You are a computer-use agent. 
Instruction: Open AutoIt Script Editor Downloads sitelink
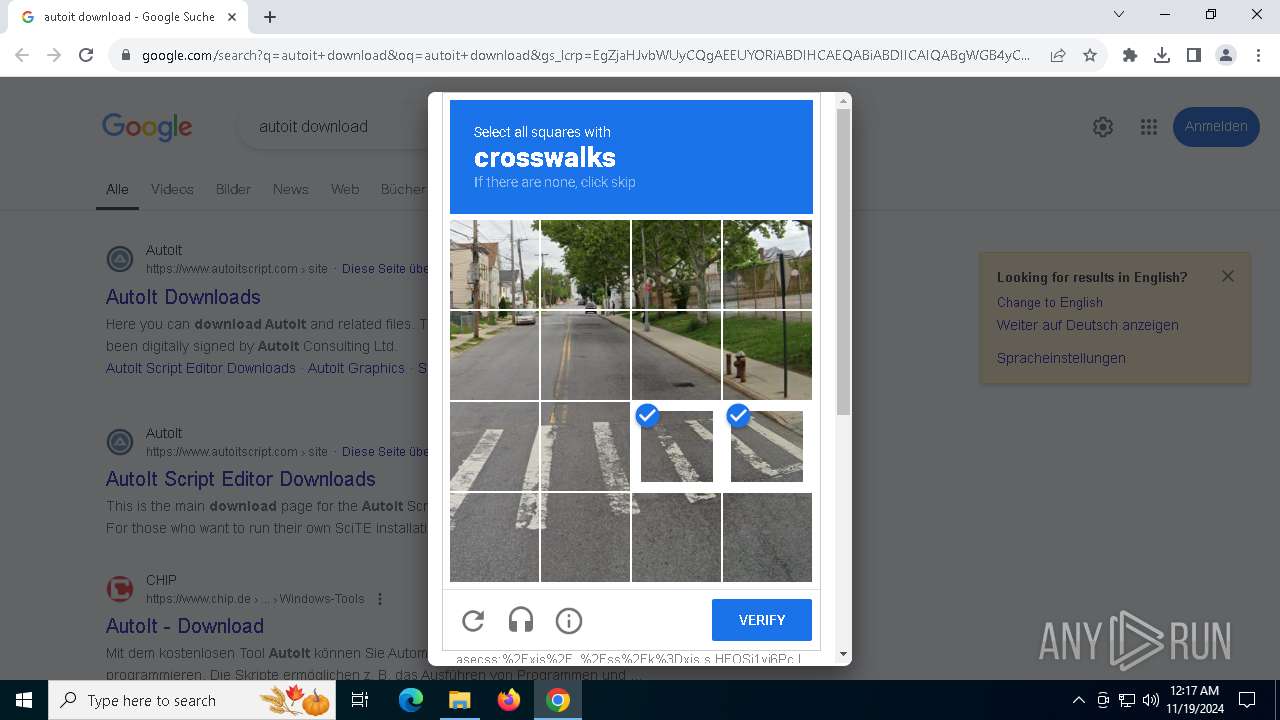(x=201, y=368)
